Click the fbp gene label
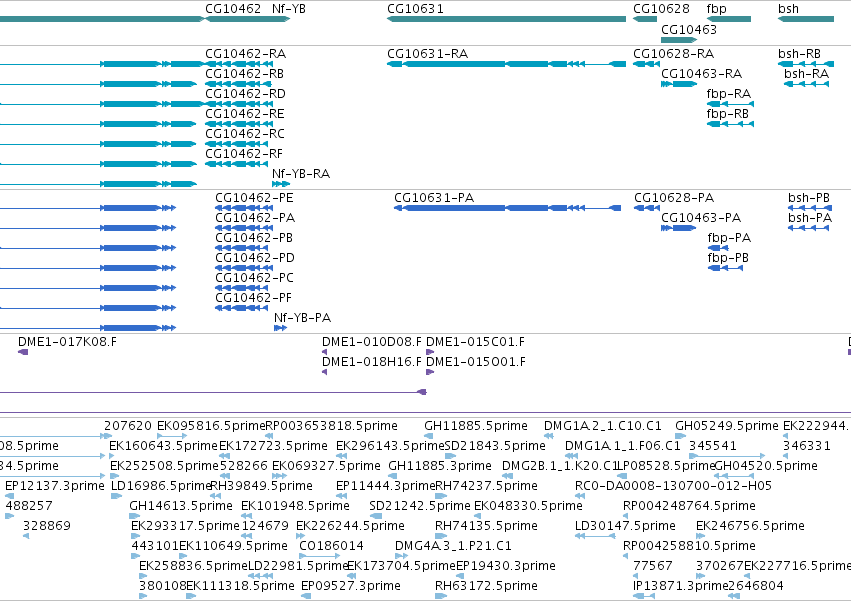 coord(716,9)
